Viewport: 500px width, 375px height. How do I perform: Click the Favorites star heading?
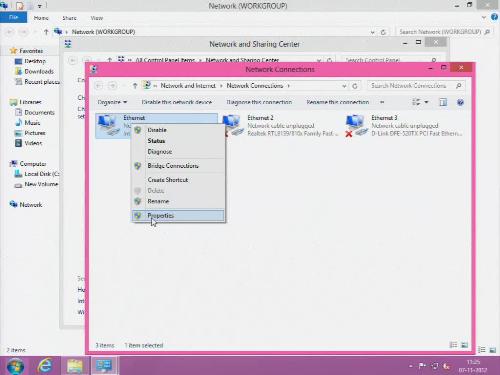point(27,51)
